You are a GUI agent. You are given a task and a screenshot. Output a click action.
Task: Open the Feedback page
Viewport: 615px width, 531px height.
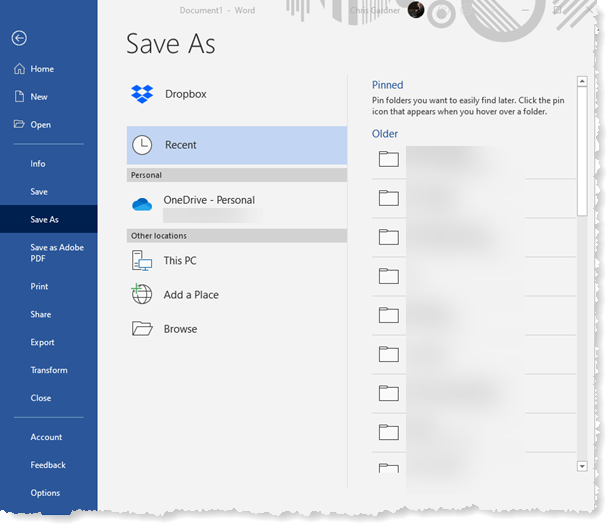click(49, 465)
